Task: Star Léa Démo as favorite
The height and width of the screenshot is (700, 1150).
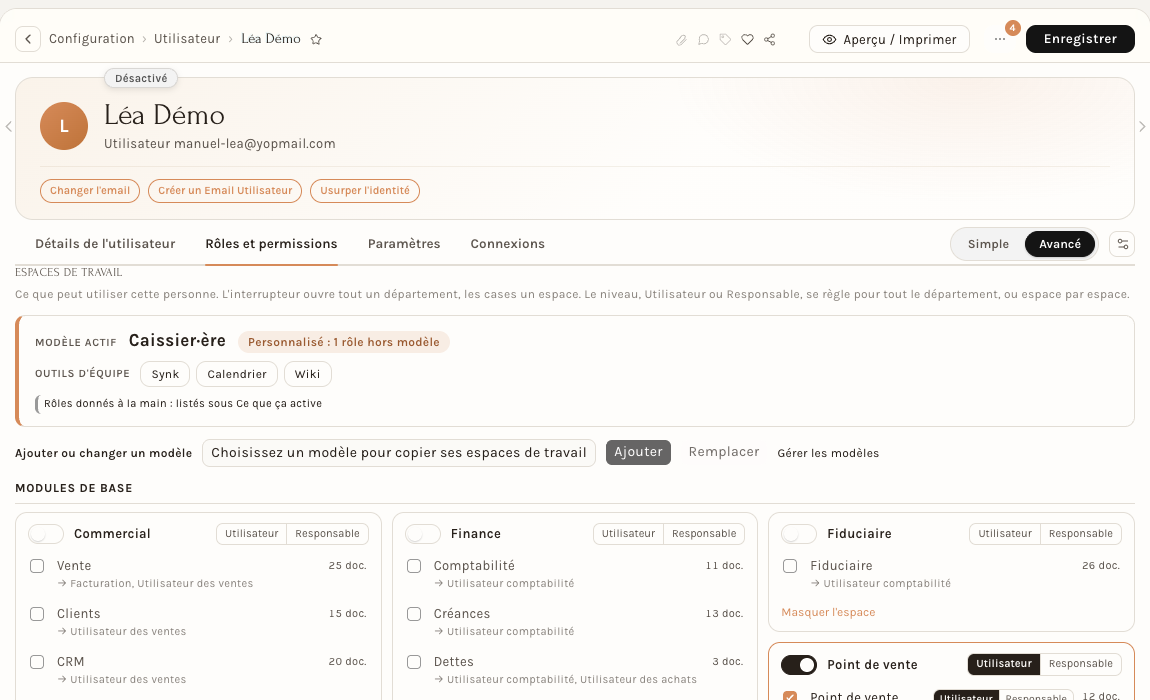Action: tap(316, 40)
